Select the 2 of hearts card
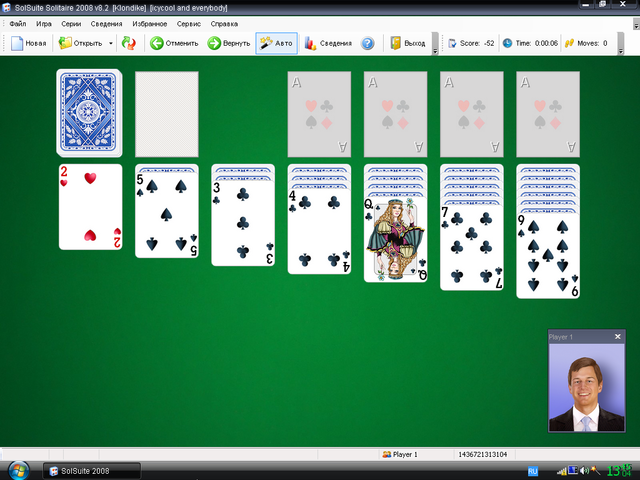This screenshot has width=640, height=480. 90,207
